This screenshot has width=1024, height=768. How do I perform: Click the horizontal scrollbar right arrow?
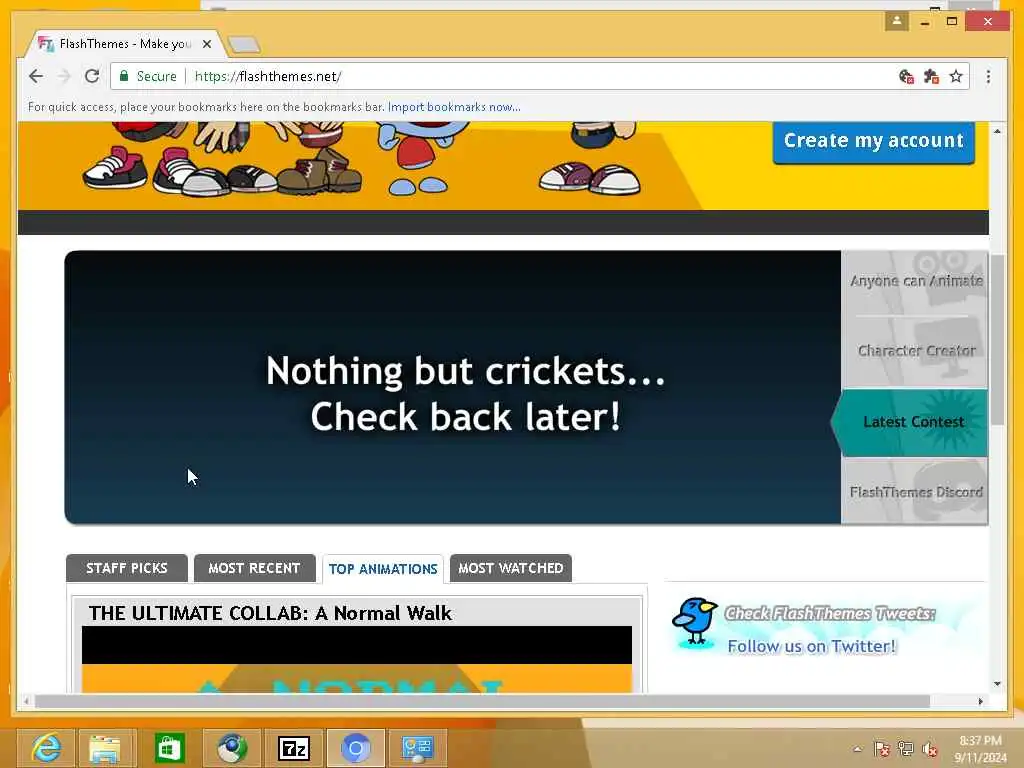(980, 701)
